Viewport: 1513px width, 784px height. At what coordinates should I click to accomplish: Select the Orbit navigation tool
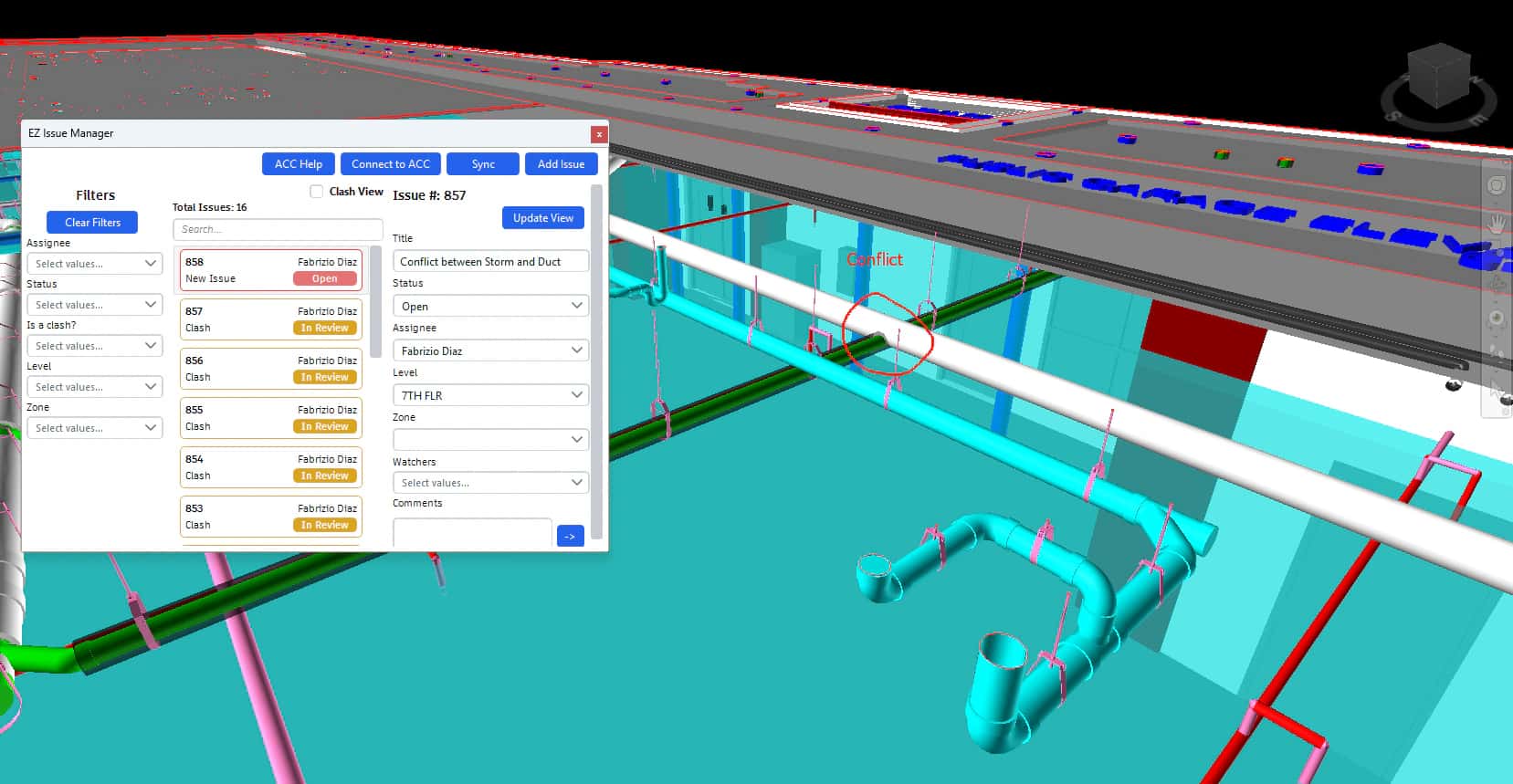1497,283
